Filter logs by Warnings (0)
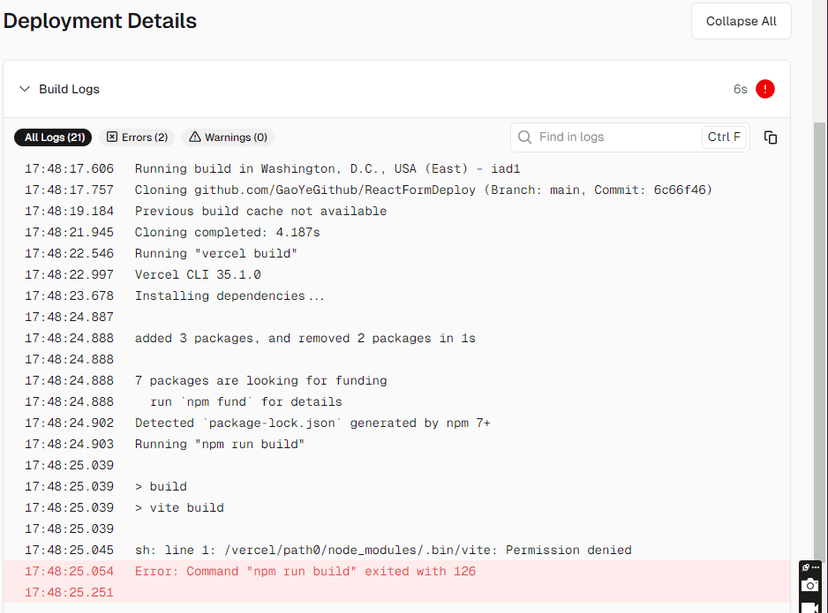828x613 pixels. tap(228, 137)
